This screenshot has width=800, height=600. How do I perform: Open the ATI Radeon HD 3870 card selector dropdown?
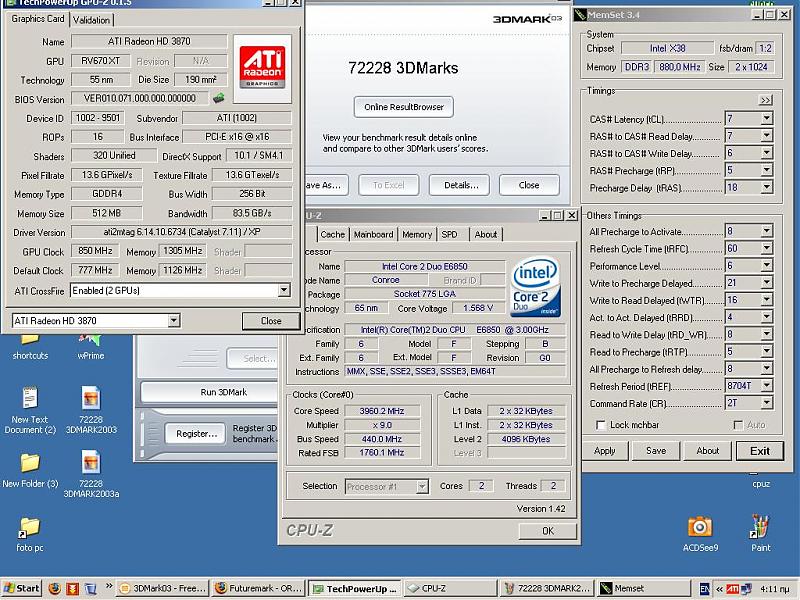tap(173, 320)
